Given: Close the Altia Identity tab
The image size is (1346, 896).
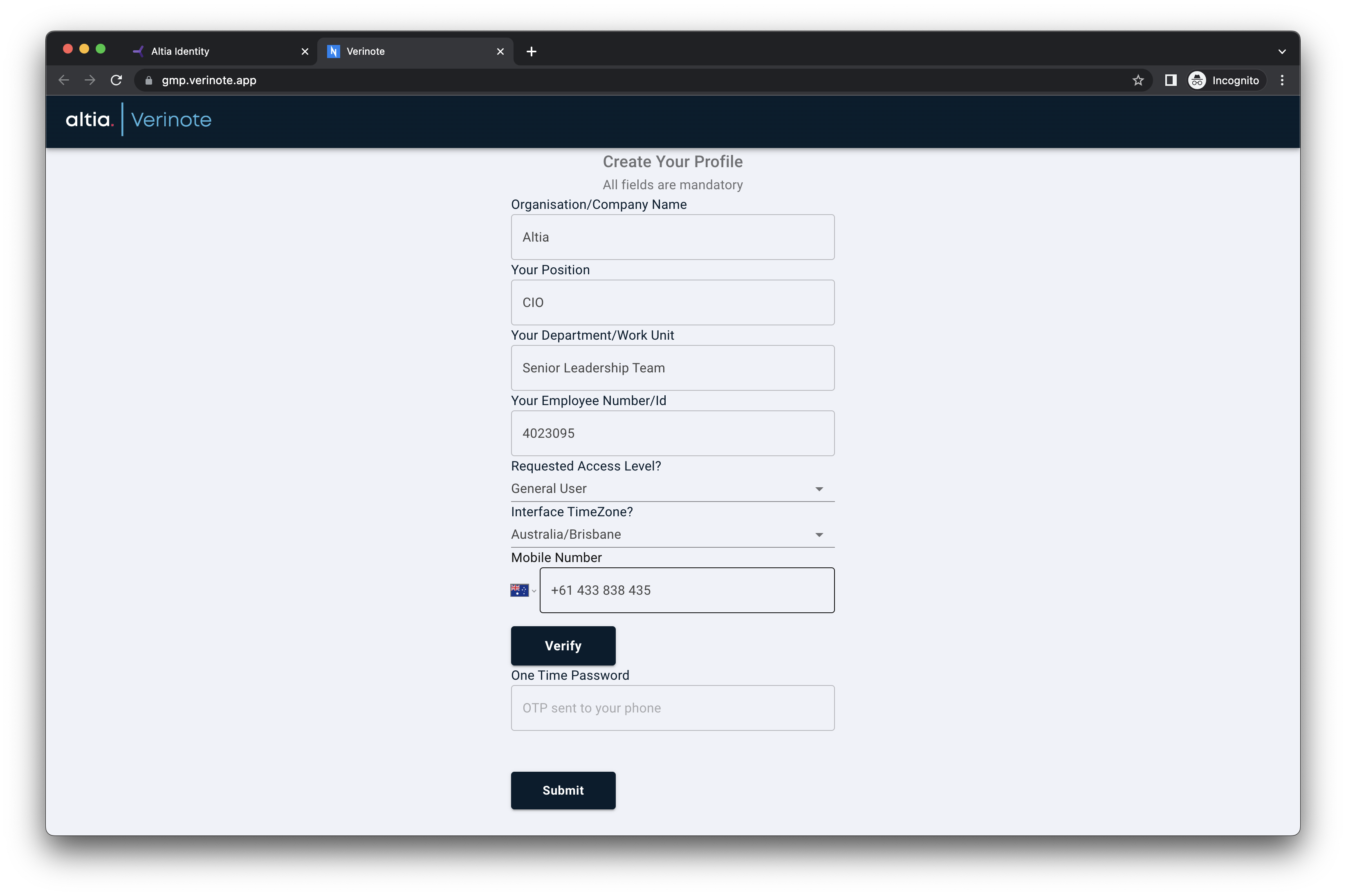Looking at the screenshot, I should click(305, 52).
